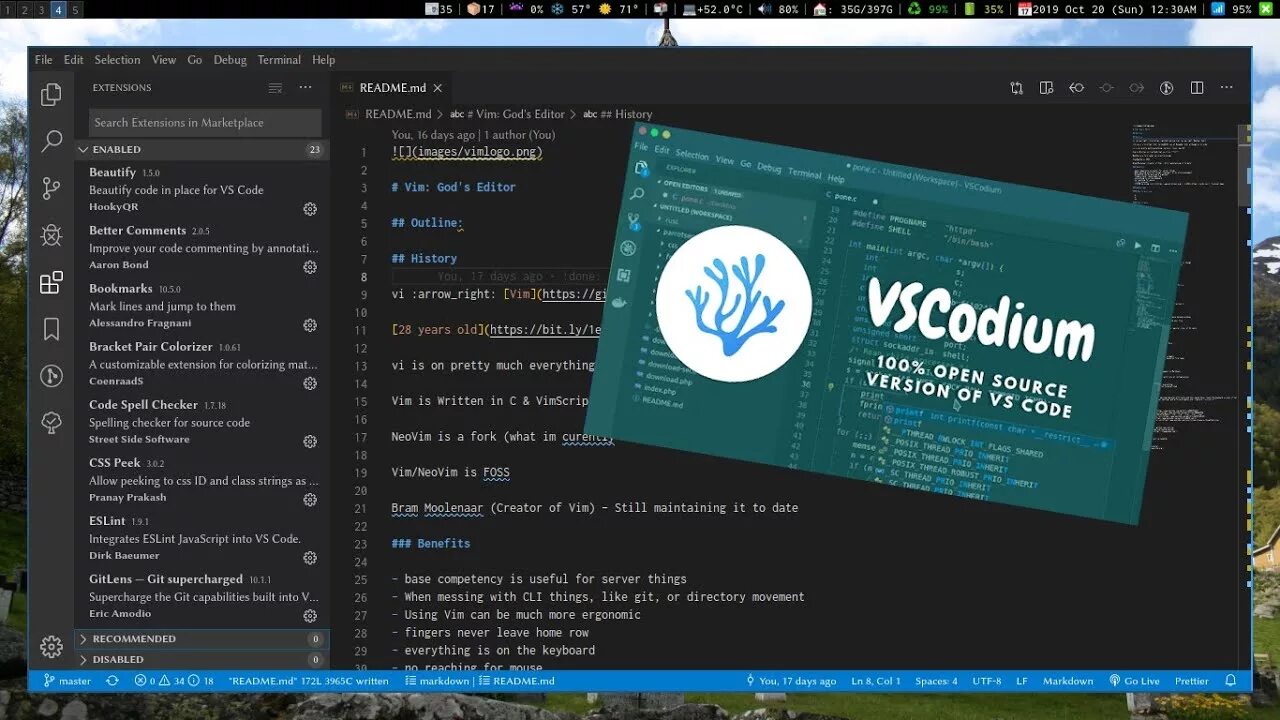Click clear extensions filter list icon
This screenshot has width=1280, height=720.
click(275, 88)
